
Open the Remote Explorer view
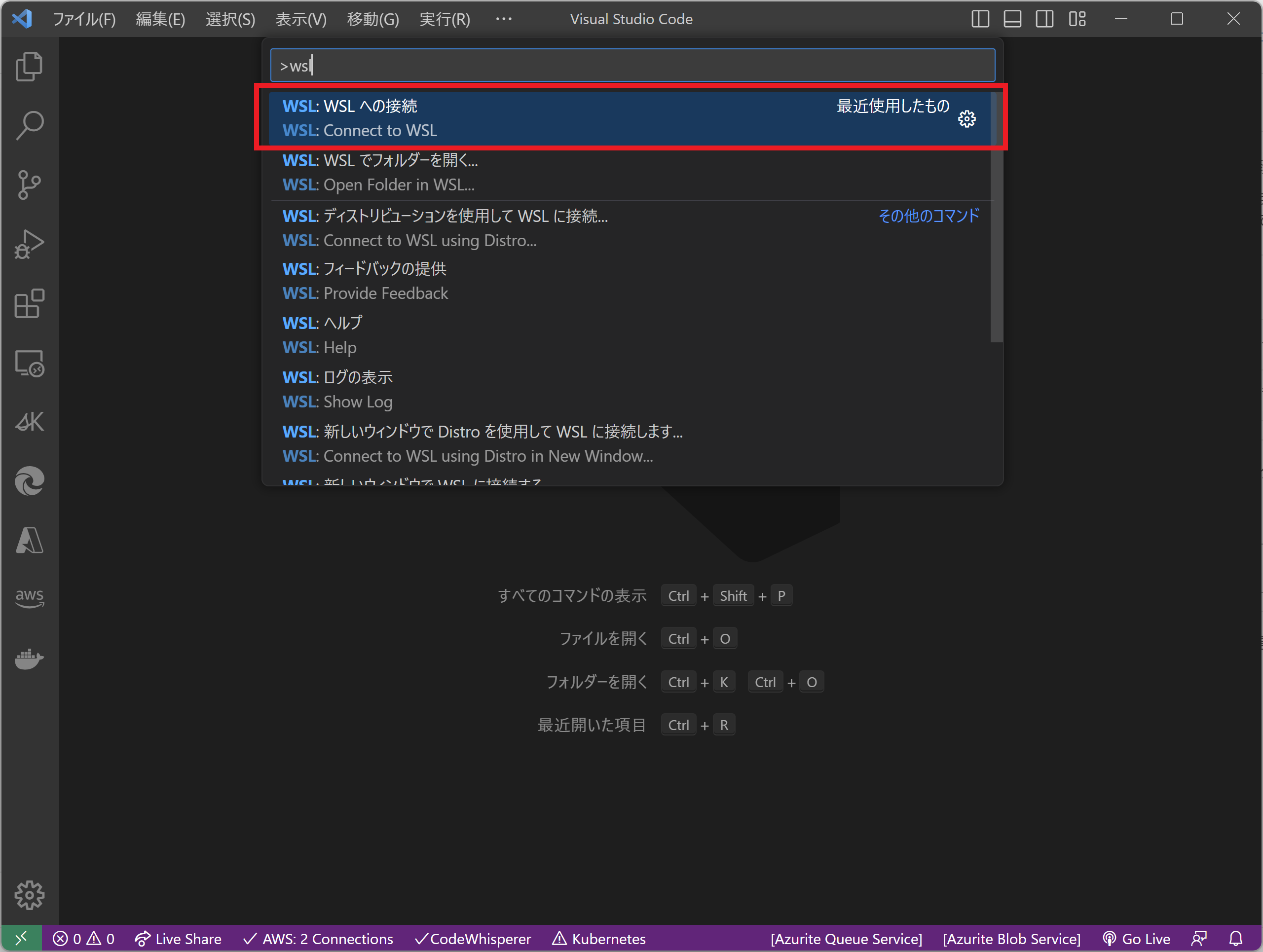(x=29, y=363)
